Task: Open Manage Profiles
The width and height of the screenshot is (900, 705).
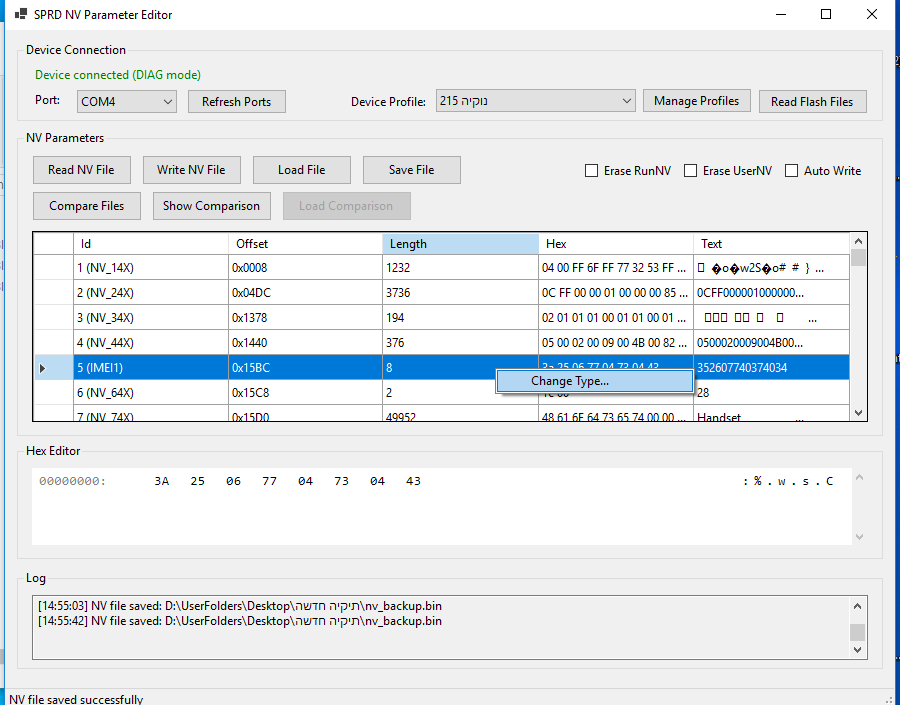Action: (696, 101)
